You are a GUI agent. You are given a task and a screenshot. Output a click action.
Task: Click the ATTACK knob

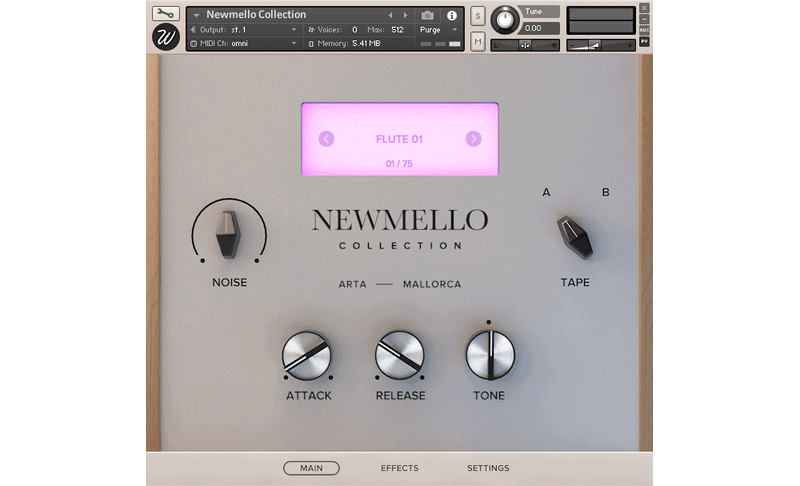coord(307,355)
